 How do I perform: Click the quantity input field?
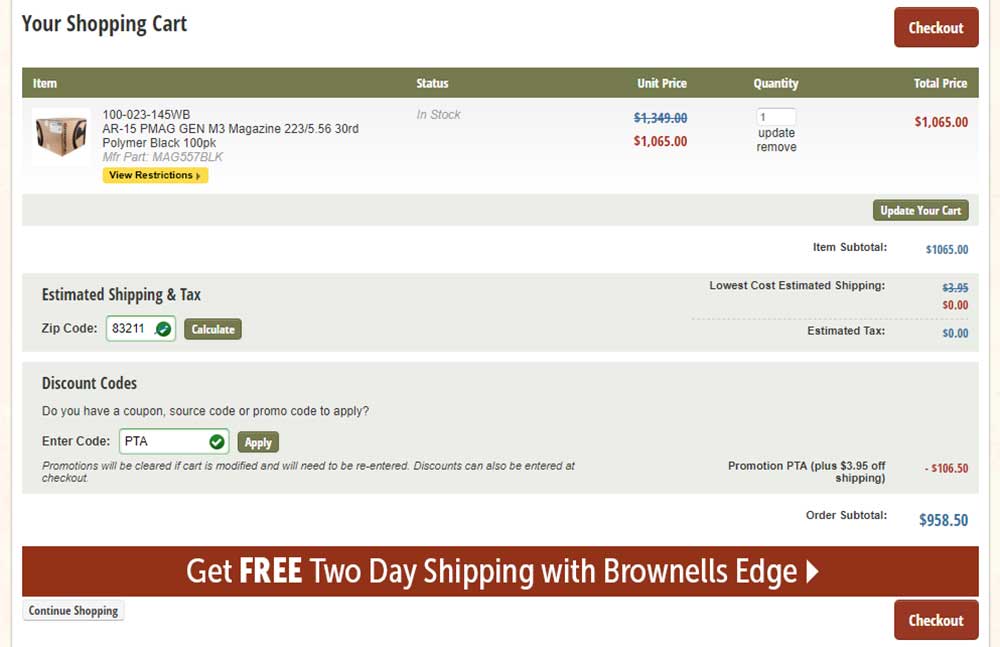(776, 117)
